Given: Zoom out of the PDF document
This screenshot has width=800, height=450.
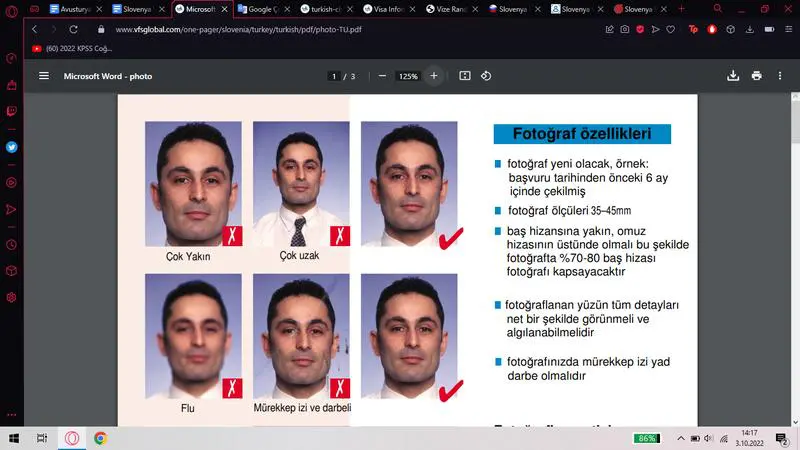Looking at the screenshot, I should (x=382, y=76).
